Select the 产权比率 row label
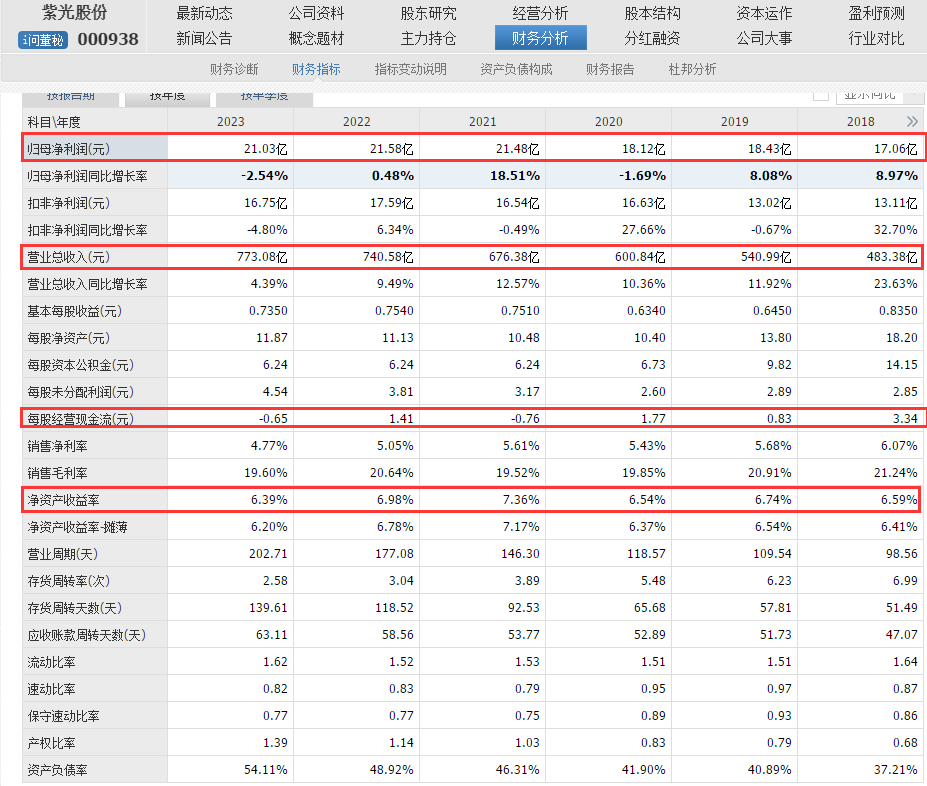The height and width of the screenshot is (786, 927). click(x=51, y=743)
